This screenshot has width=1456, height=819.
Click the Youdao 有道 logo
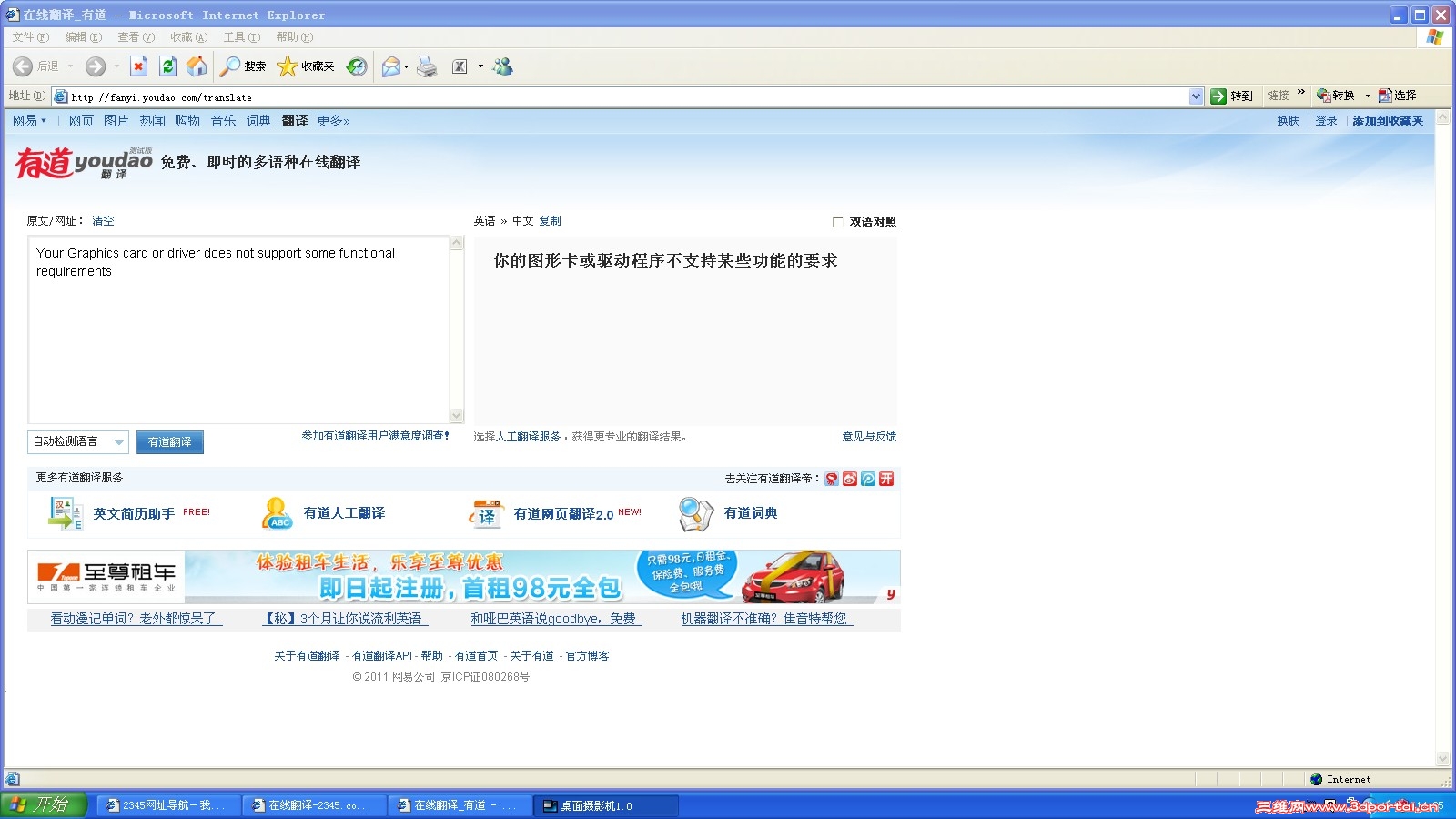(84, 163)
